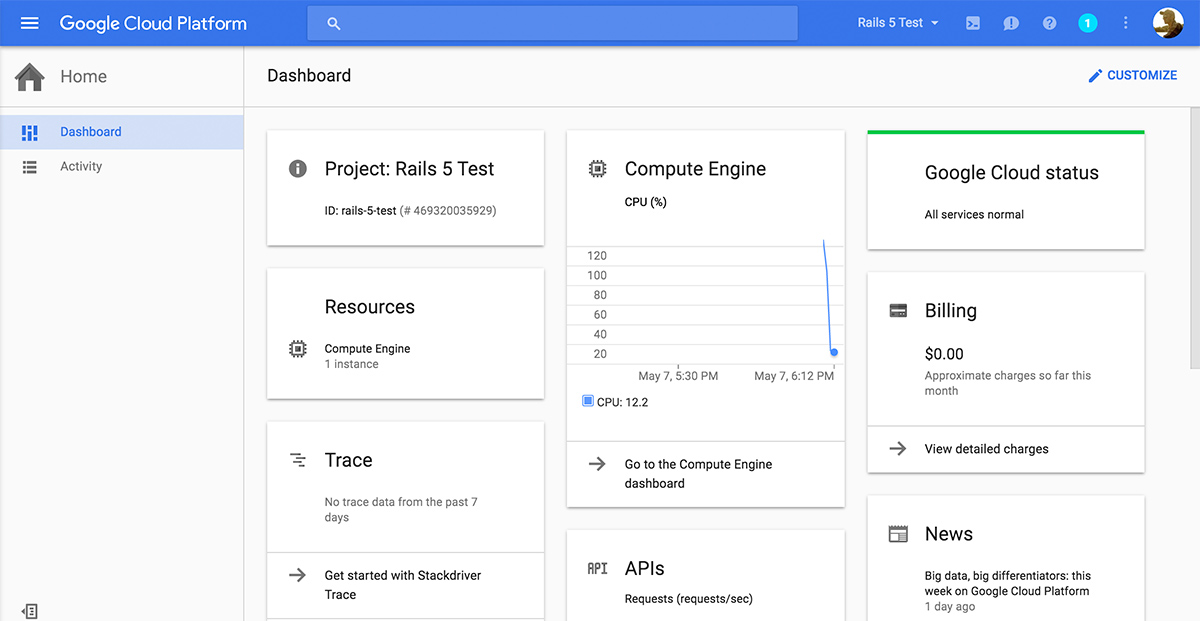
Task: Click the Trace card icon
Action: point(297,460)
